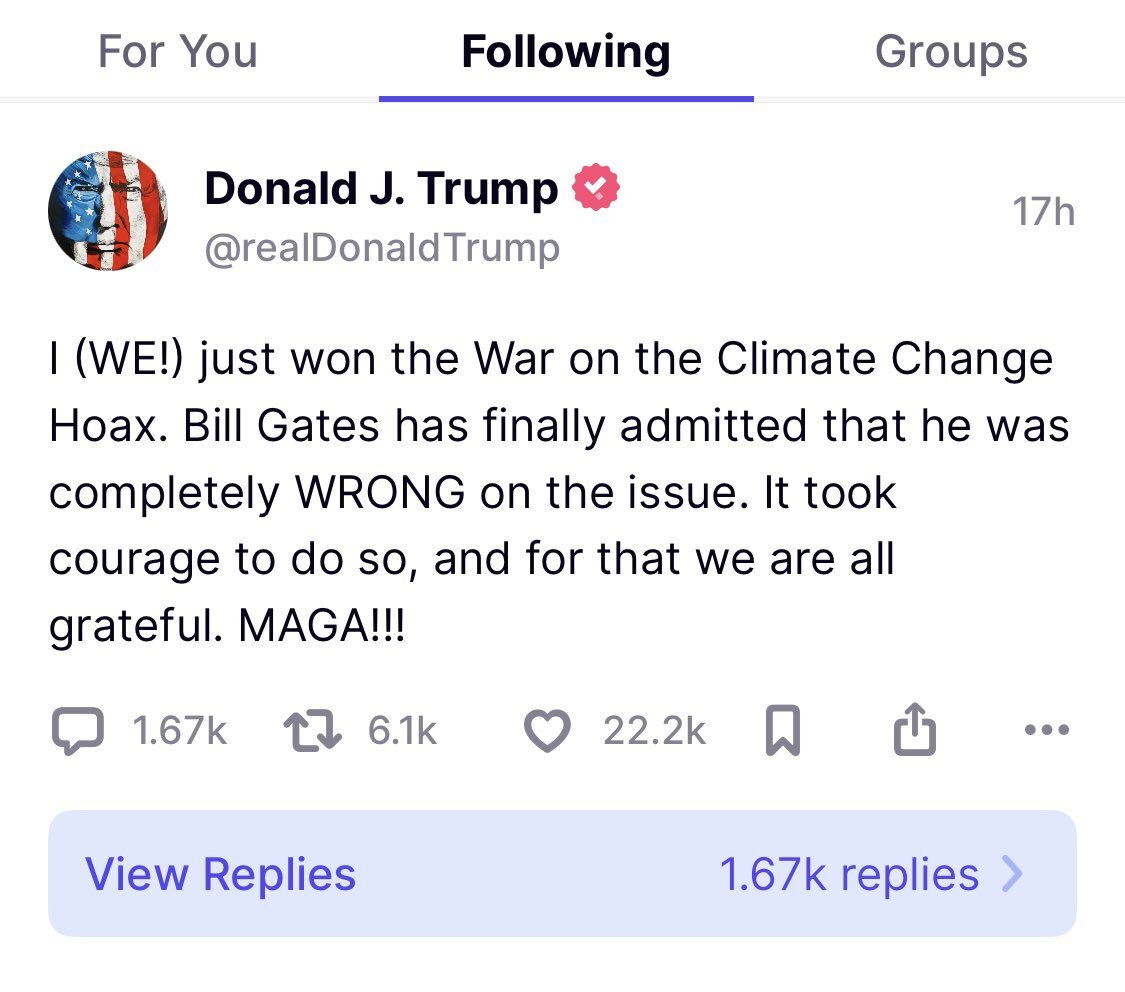Viewport: 1125px width, 992px height.
Task: Open the post text about Climate Change Hoax
Action: 558,493
